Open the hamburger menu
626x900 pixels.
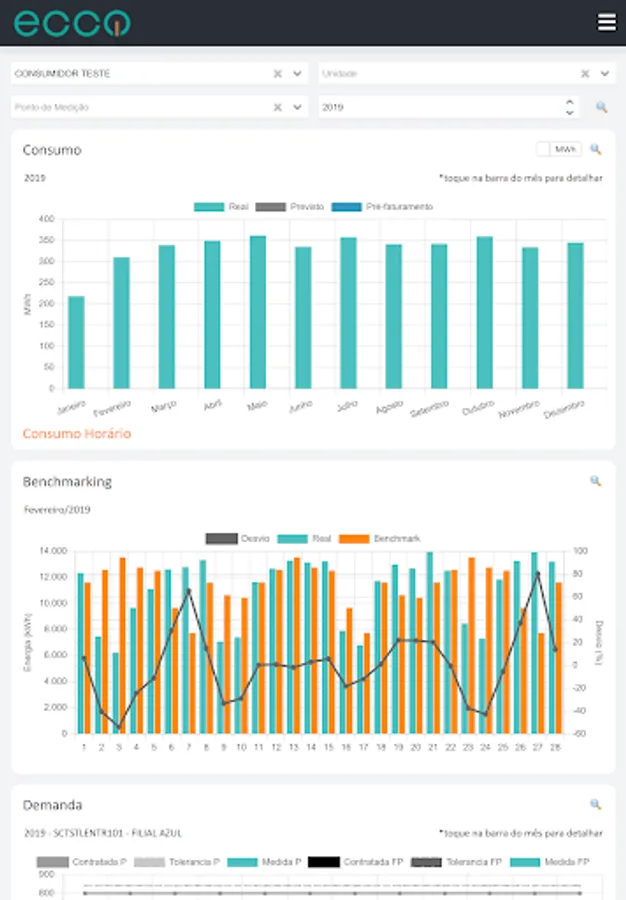pos(606,22)
